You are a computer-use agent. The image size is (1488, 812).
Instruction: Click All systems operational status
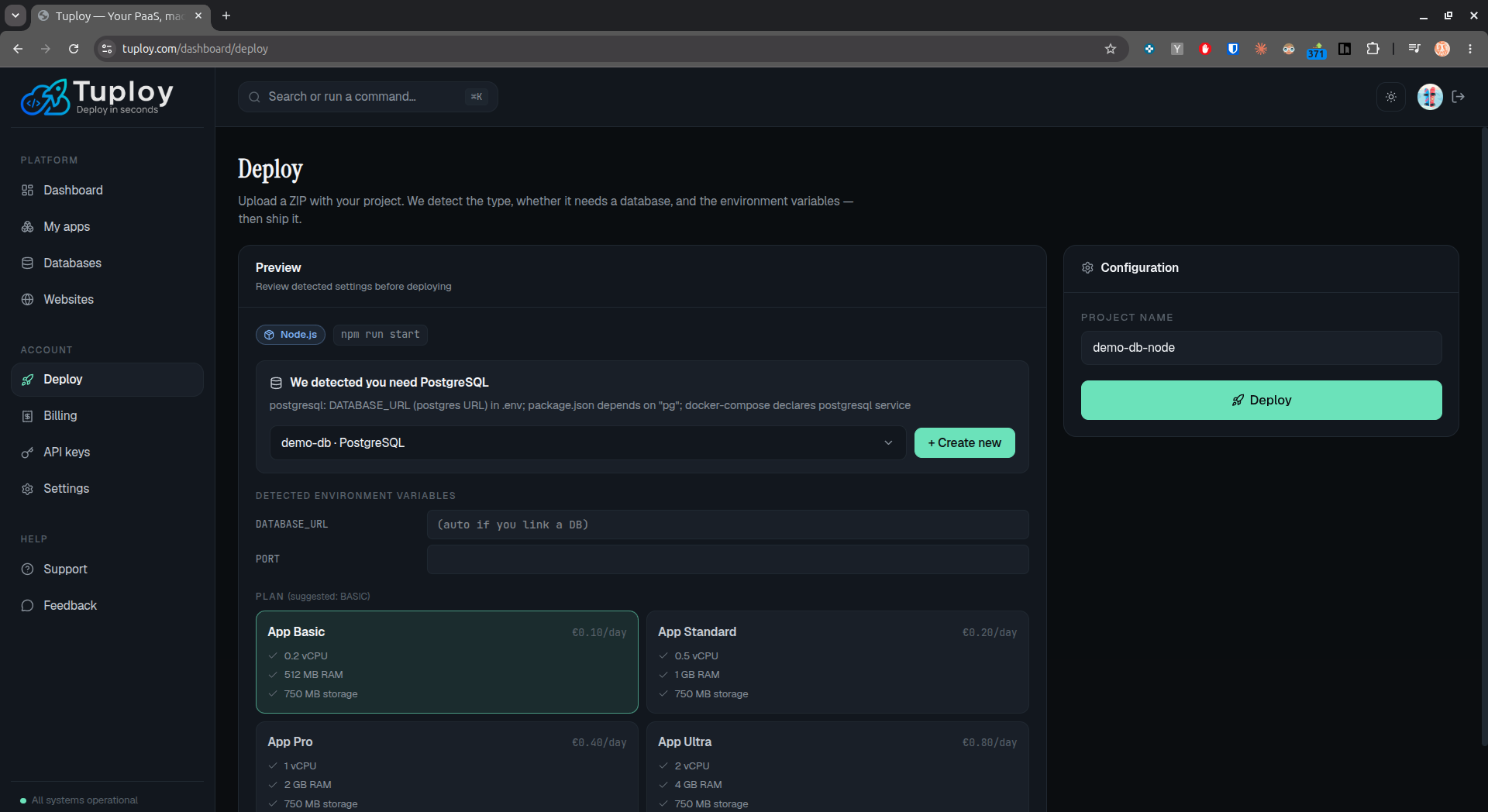pos(79,800)
